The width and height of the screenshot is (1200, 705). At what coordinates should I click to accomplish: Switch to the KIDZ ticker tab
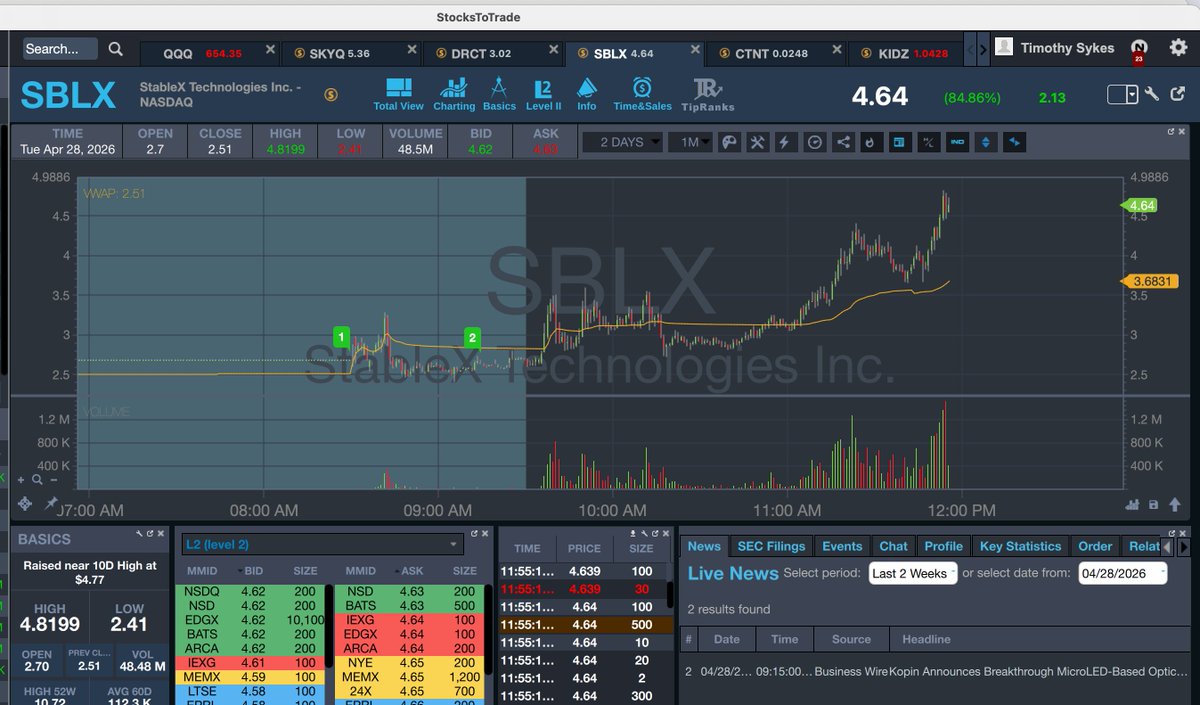(905, 53)
